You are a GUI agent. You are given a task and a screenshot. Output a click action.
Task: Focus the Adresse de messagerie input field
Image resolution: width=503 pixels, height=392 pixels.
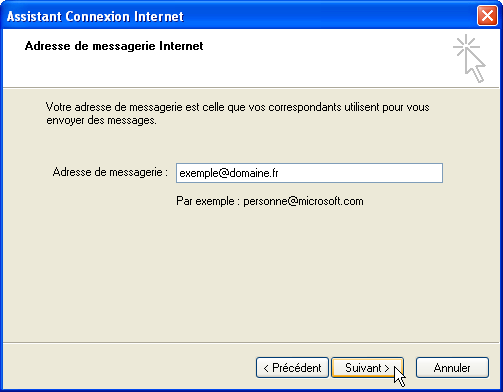(309, 173)
